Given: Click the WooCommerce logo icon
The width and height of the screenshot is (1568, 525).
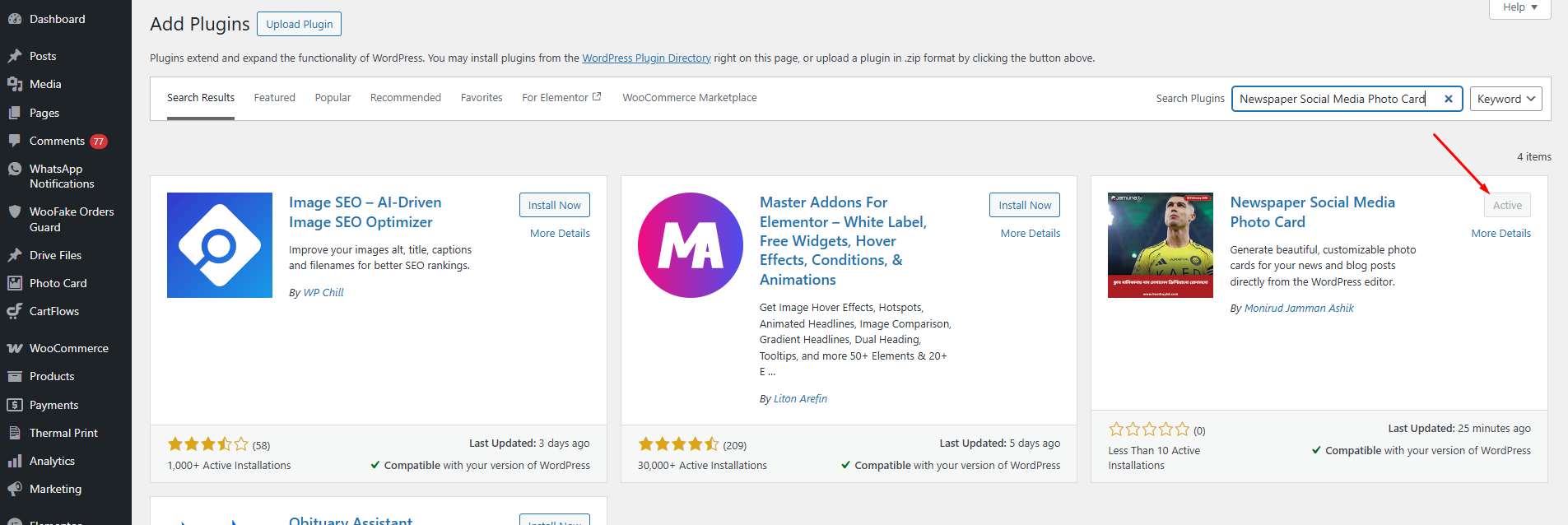Looking at the screenshot, I should click(x=15, y=348).
